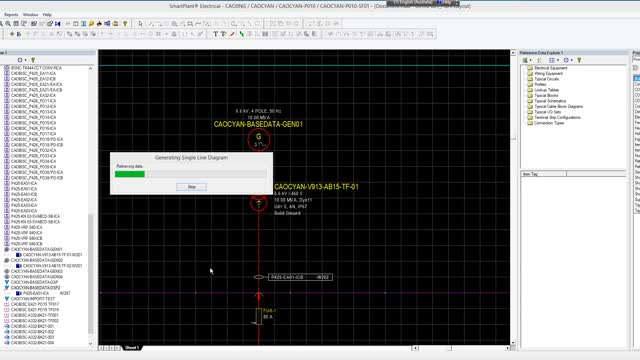This screenshot has width=640, height=360.
Task: Click the drawing canvas vertical scrollbar
Action: point(513,198)
